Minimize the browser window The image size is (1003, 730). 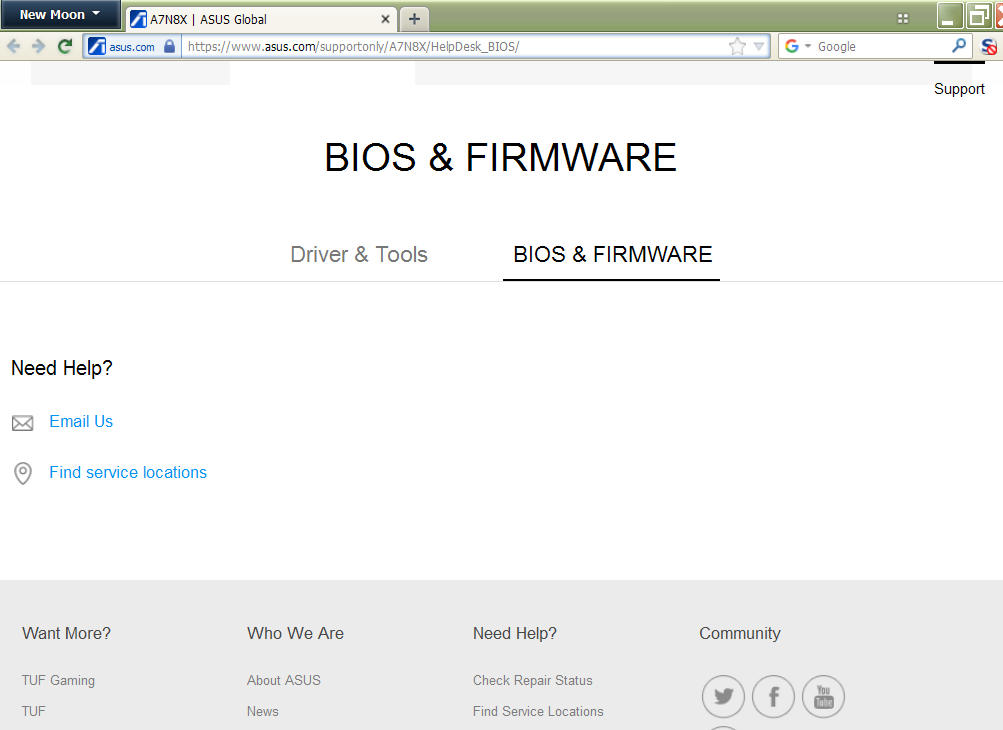(x=950, y=16)
